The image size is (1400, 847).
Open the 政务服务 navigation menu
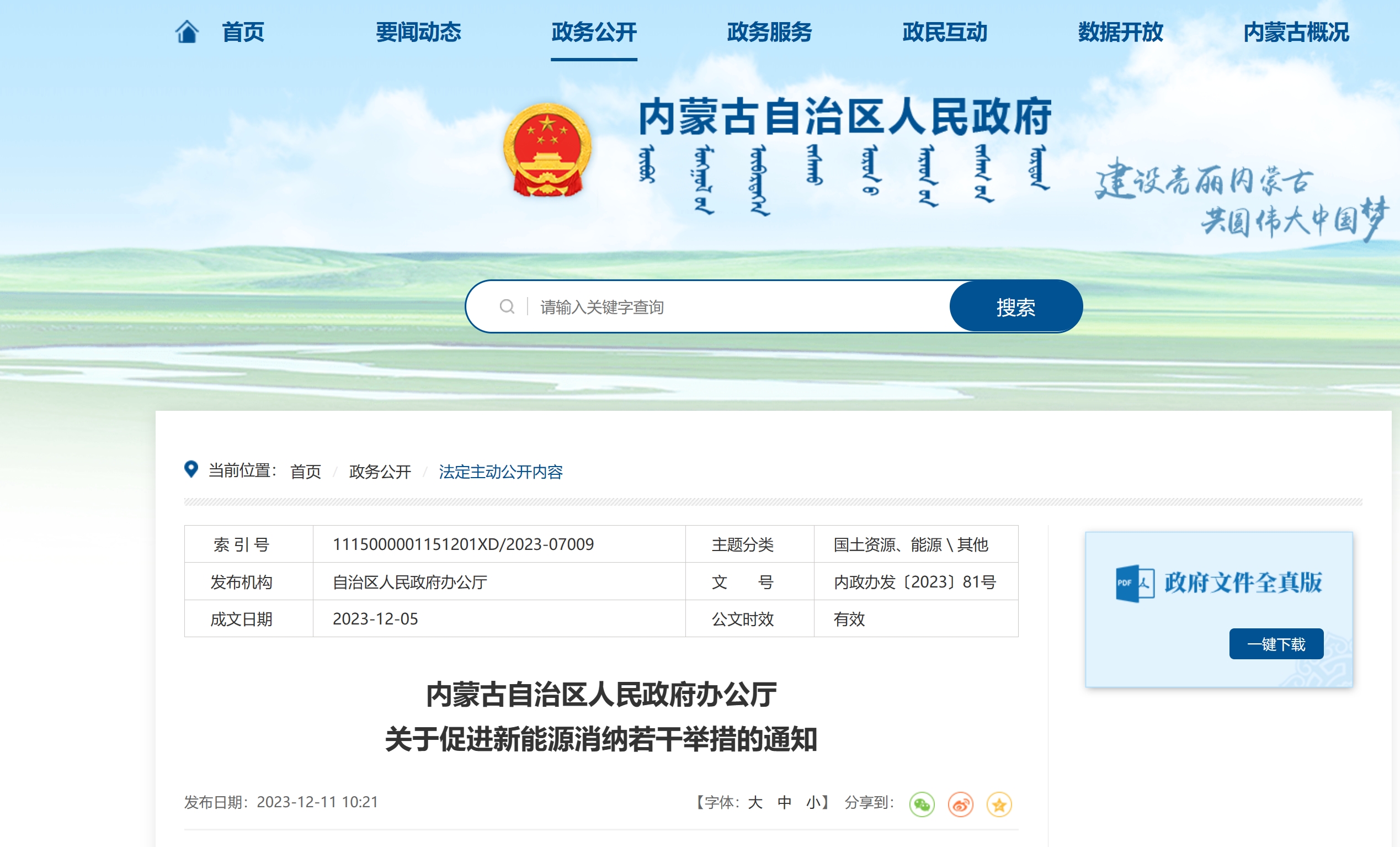[x=769, y=33]
